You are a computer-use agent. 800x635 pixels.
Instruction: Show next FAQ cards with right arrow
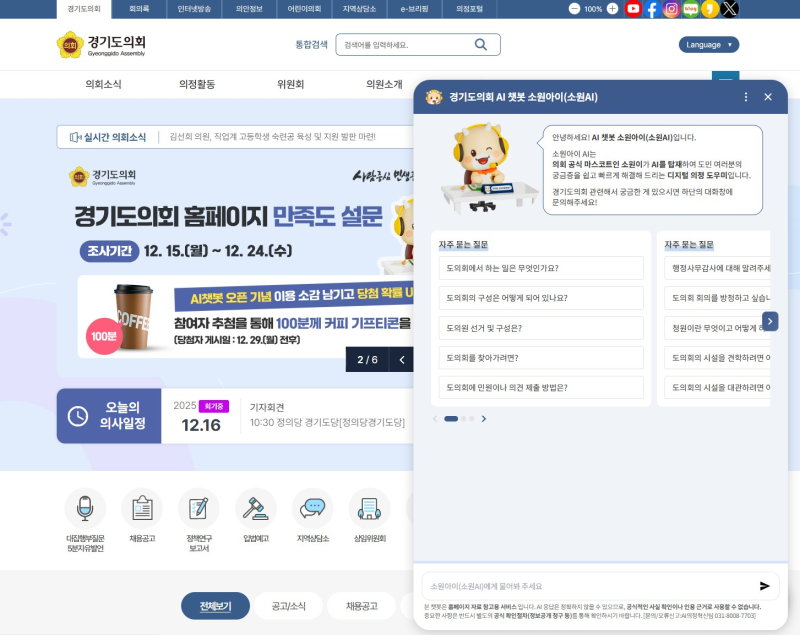point(770,321)
